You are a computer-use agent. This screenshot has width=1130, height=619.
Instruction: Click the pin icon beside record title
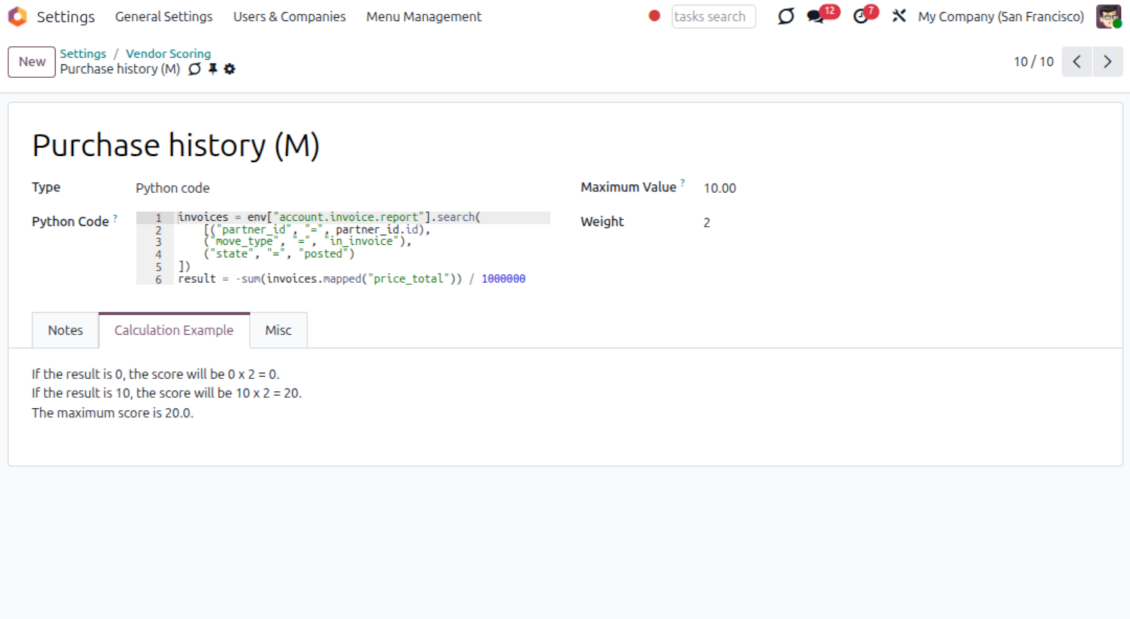(212, 69)
